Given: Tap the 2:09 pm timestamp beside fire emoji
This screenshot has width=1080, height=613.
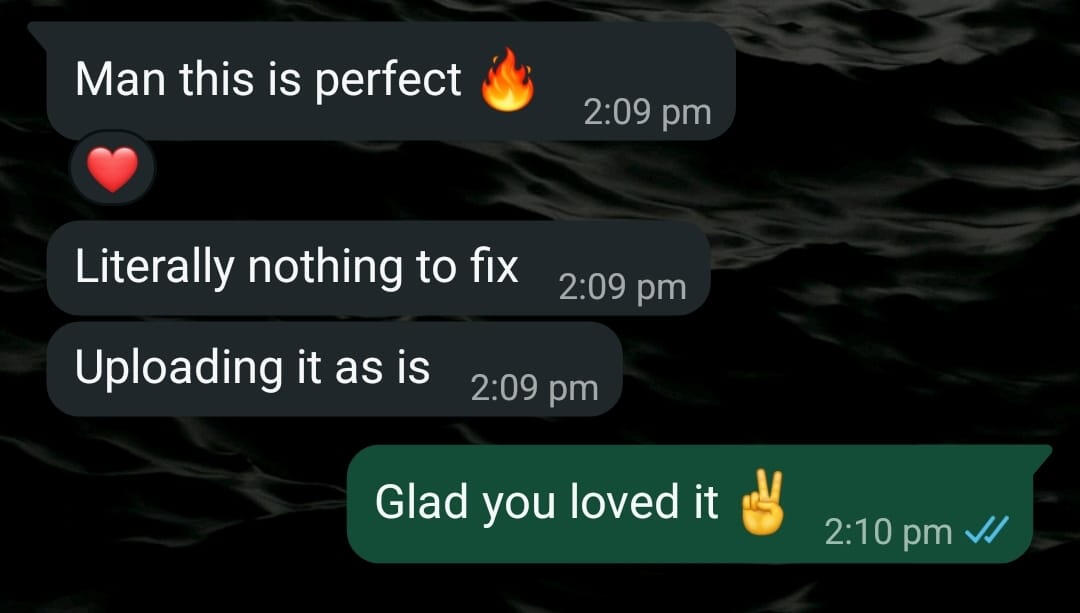Looking at the screenshot, I should 647,113.
